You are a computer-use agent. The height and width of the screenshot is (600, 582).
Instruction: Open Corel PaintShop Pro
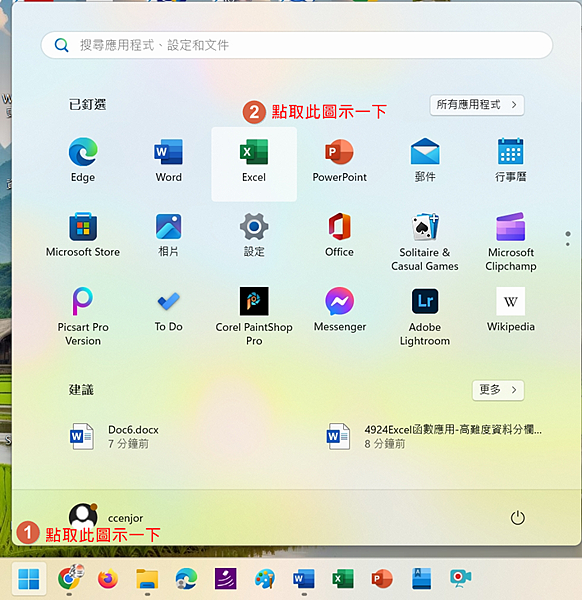(254, 316)
